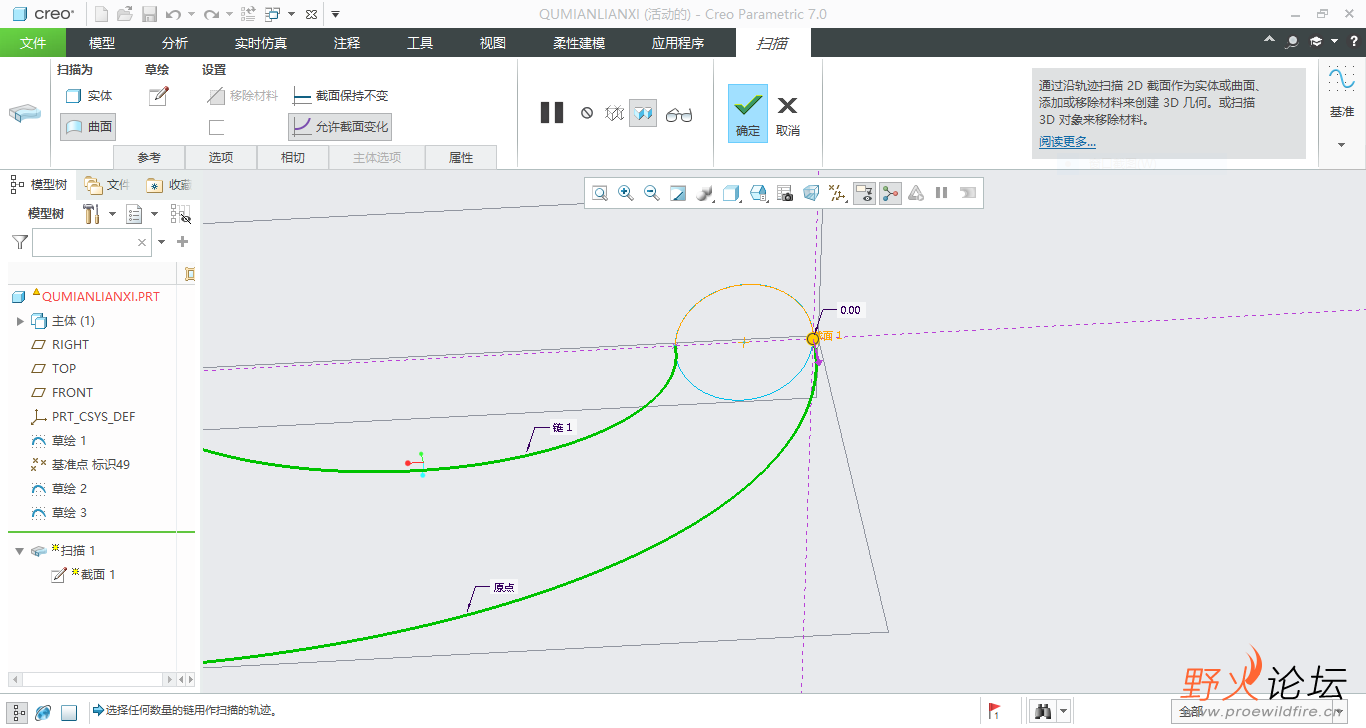Screen dimensions: 1366x728
Task: Select the unattached preview mode icon
Action: coord(615,113)
